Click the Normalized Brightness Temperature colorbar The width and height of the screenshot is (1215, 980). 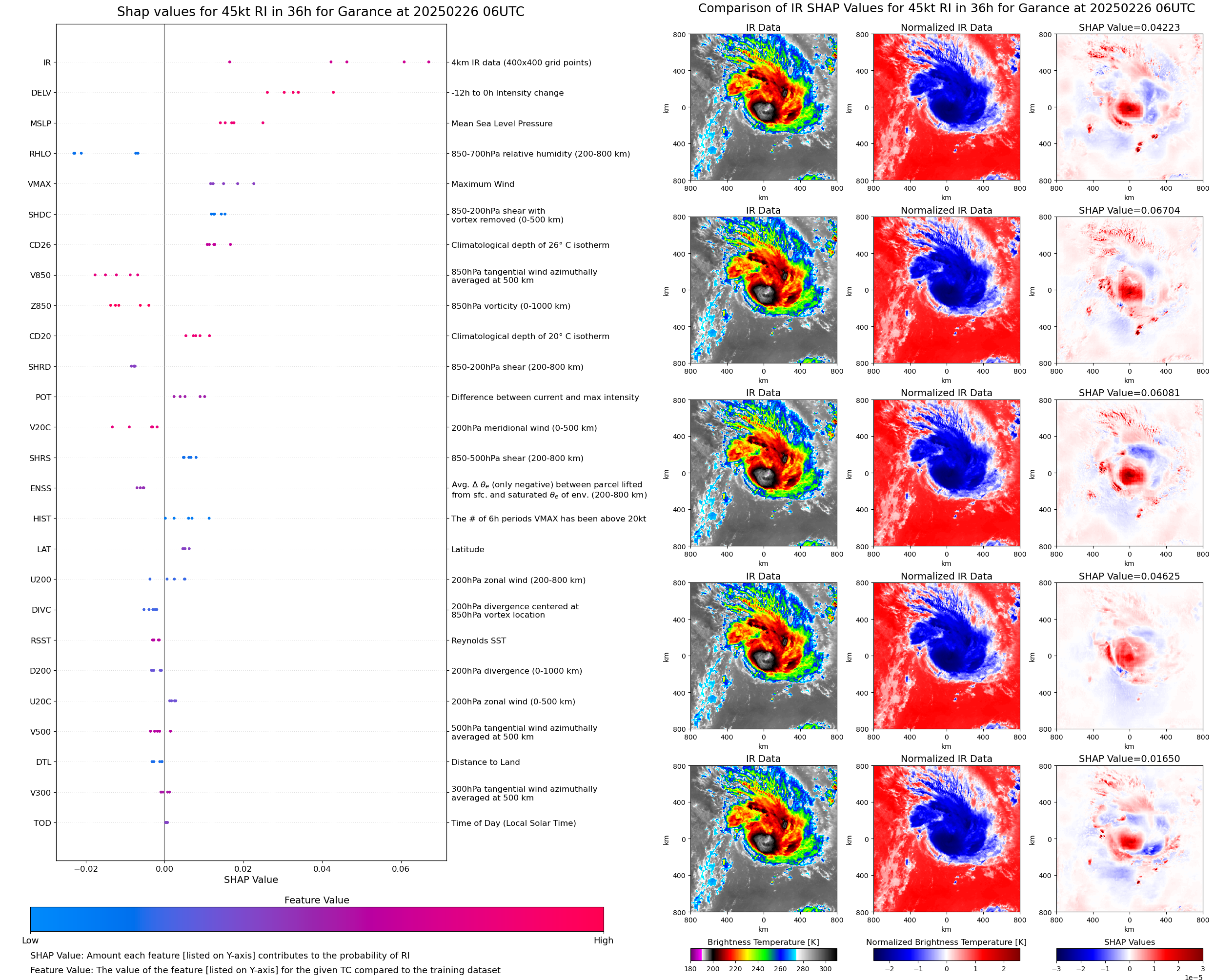point(946,954)
